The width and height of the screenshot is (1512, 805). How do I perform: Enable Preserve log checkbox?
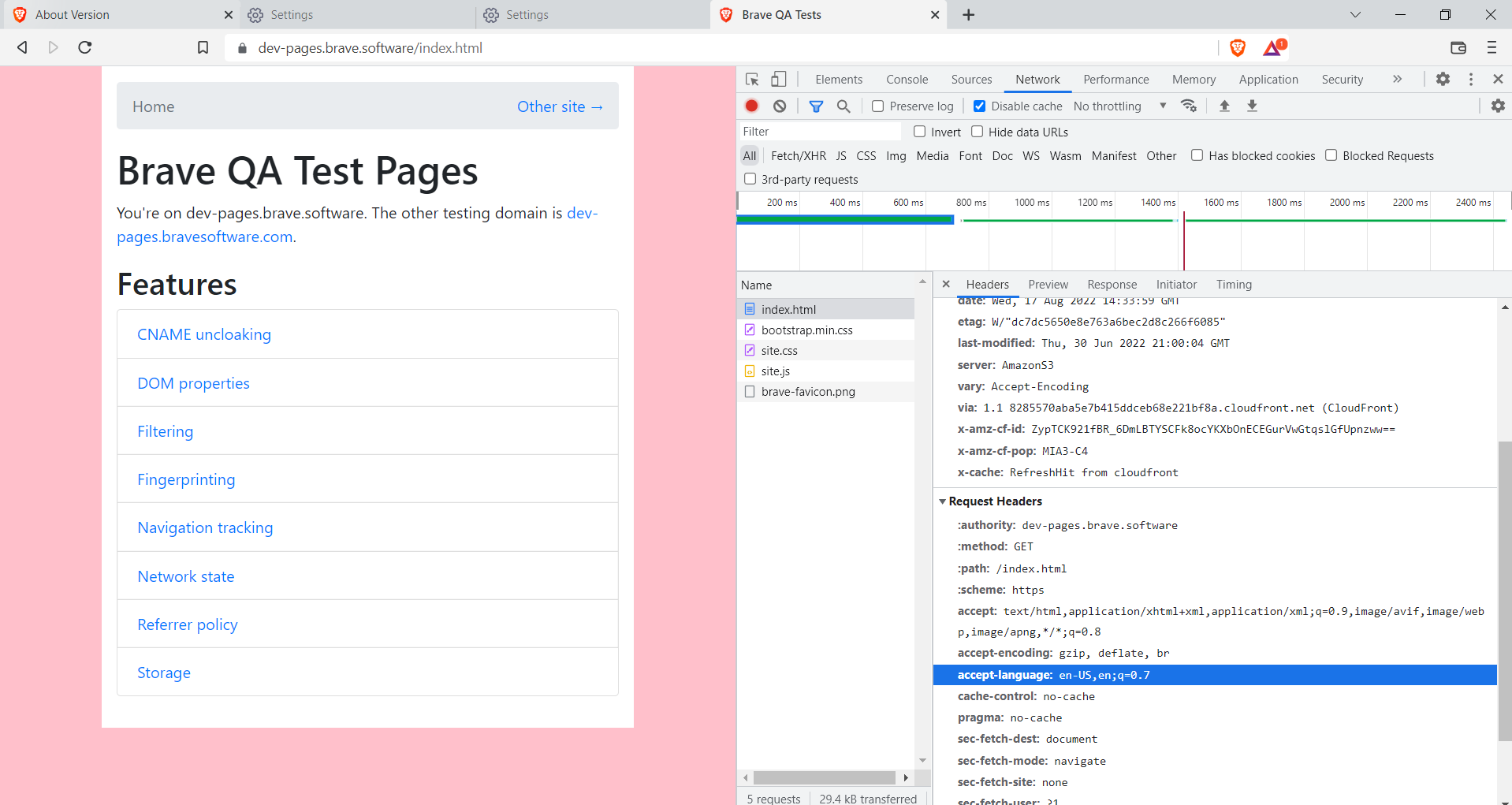click(877, 106)
